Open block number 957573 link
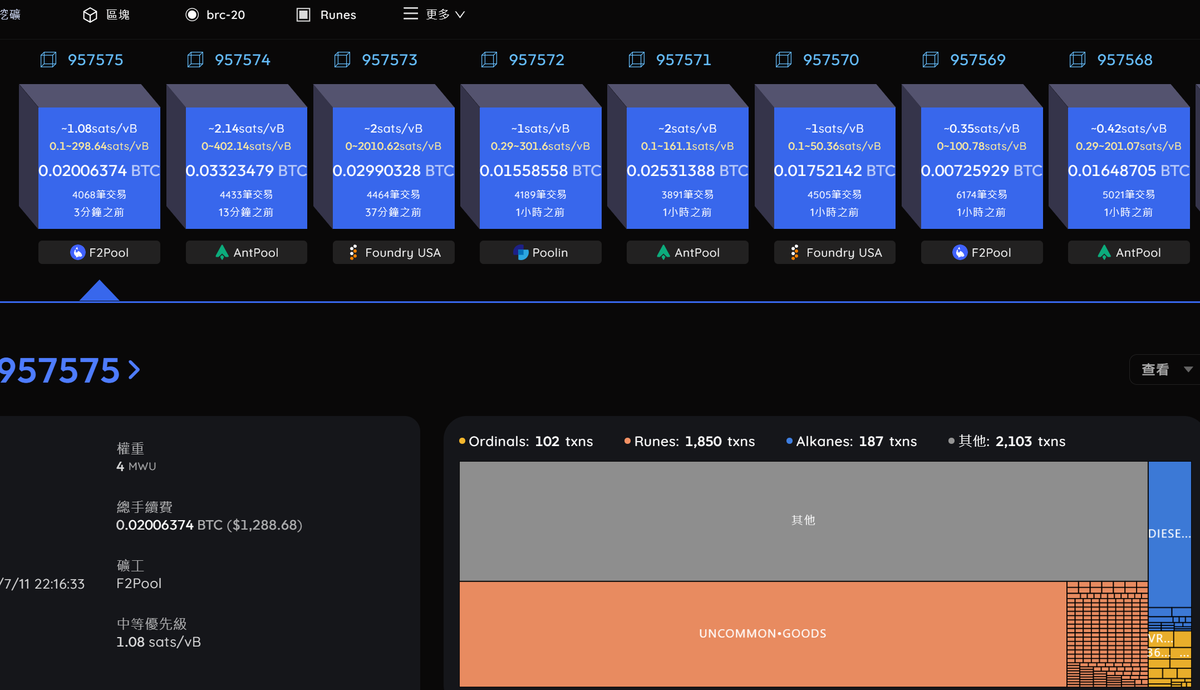1200x690 pixels. 389,60
